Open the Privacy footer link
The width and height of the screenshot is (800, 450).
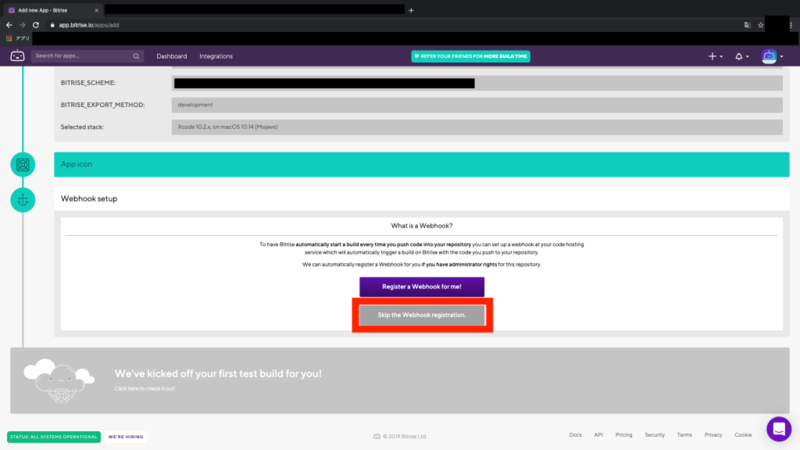(713, 435)
